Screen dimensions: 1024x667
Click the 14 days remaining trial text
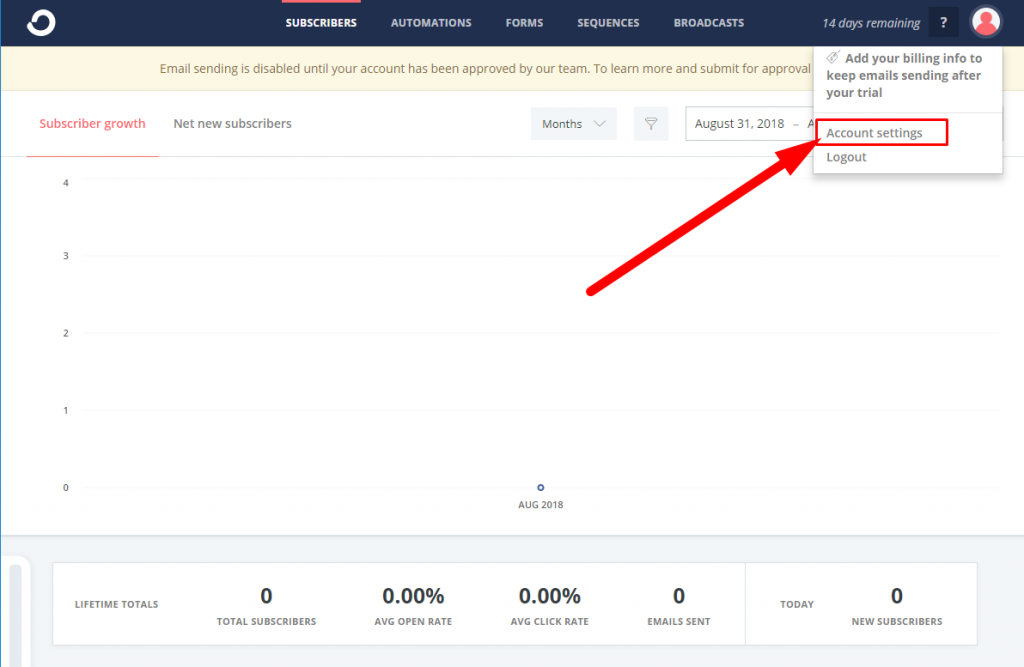pyautogui.click(x=871, y=23)
